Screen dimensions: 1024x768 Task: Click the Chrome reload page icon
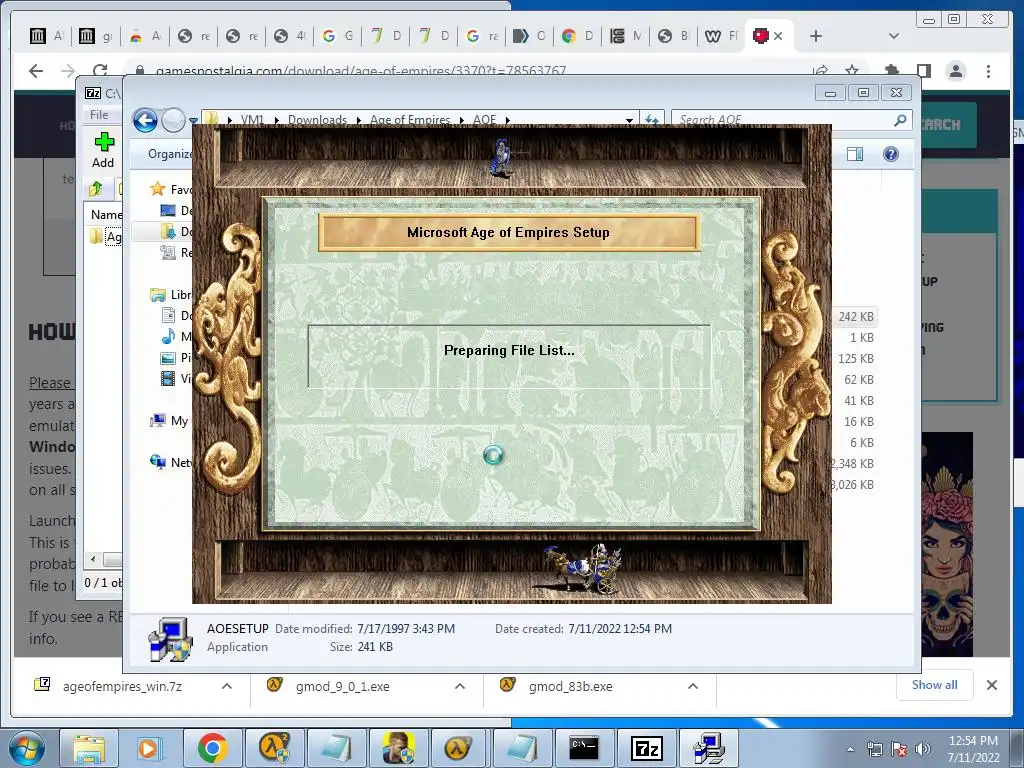pos(100,71)
